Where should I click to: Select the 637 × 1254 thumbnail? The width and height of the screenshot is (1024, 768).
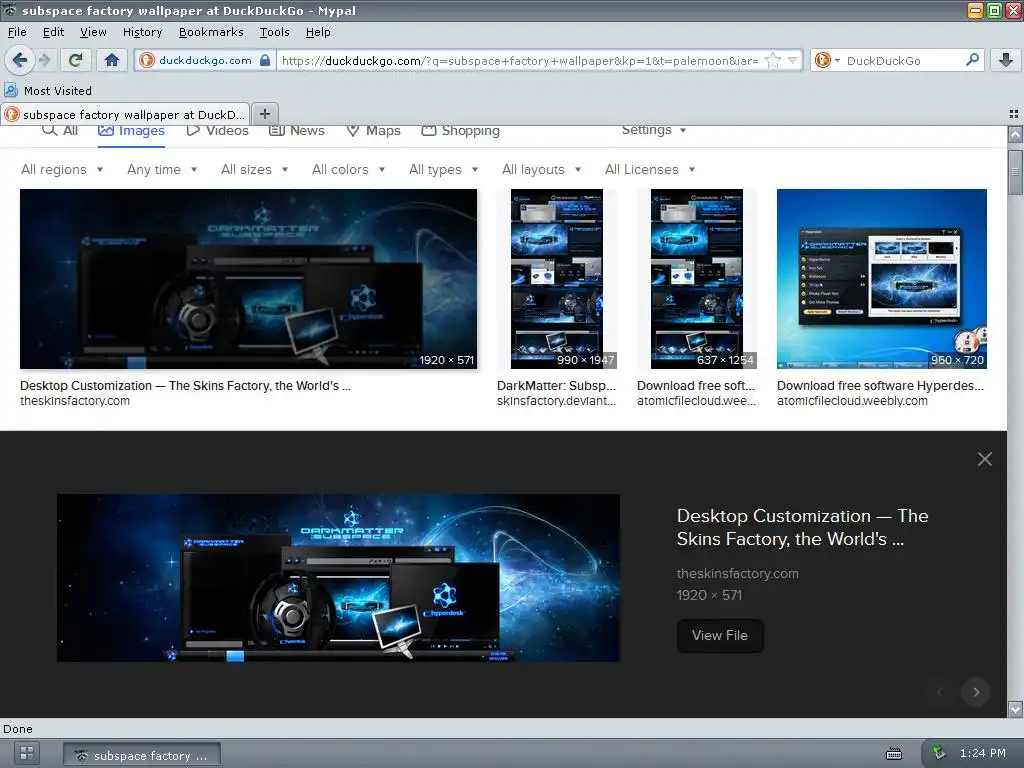pyautogui.click(x=697, y=279)
